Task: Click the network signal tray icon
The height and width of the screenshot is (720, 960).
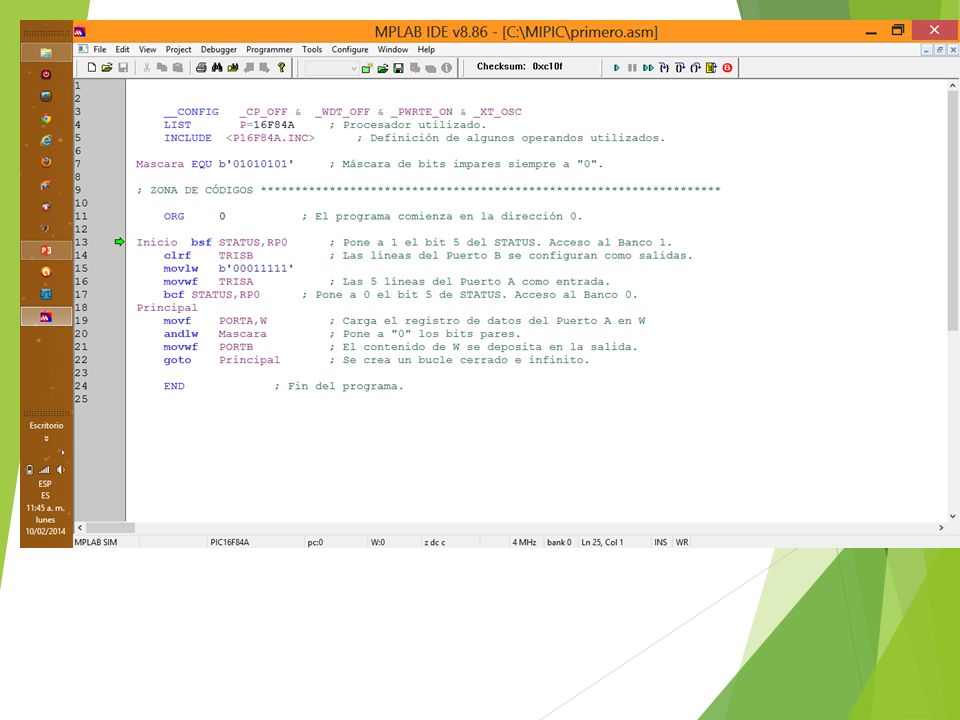Action: pyautogui.click(x=45, y=470)
